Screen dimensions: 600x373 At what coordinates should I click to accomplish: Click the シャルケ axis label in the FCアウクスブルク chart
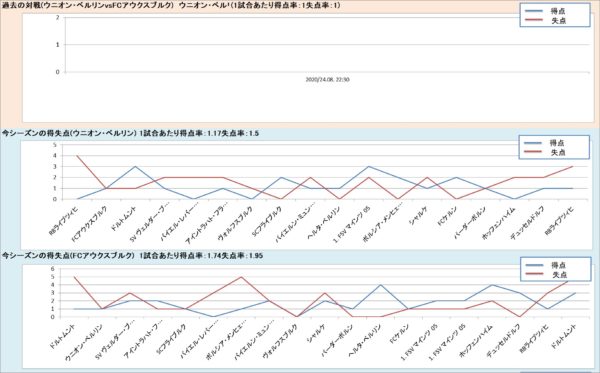317,333
